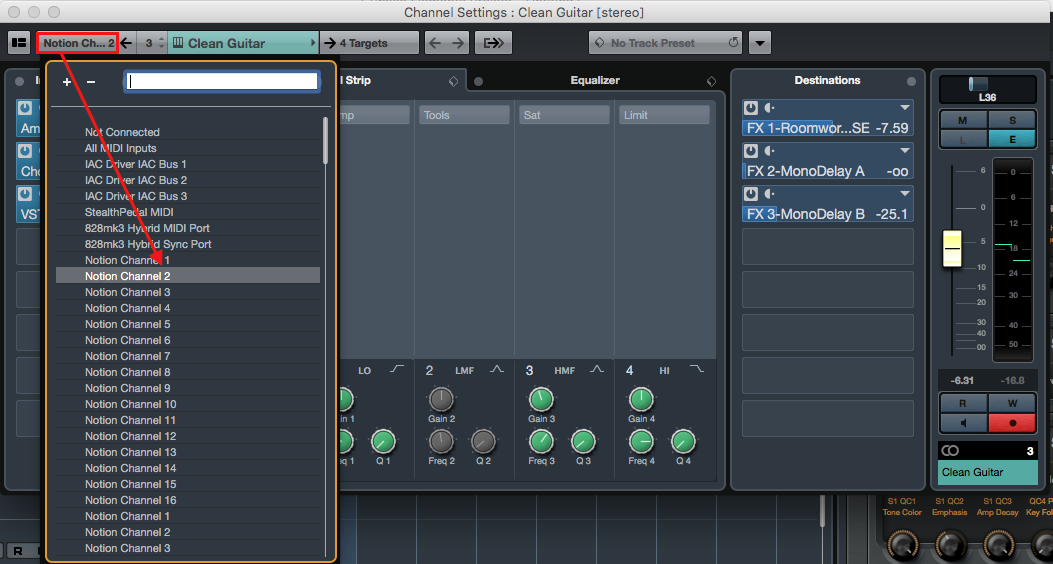Image resolution: width=1053 pixels, height=564 pixels.
Task: Toggle Destinations section bypass dot
Action: 911,81
